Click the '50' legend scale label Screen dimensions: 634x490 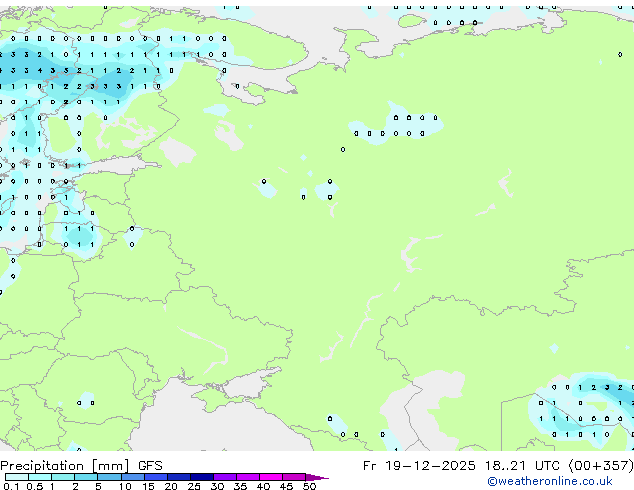pyautogui.click(x=309, y=486)
